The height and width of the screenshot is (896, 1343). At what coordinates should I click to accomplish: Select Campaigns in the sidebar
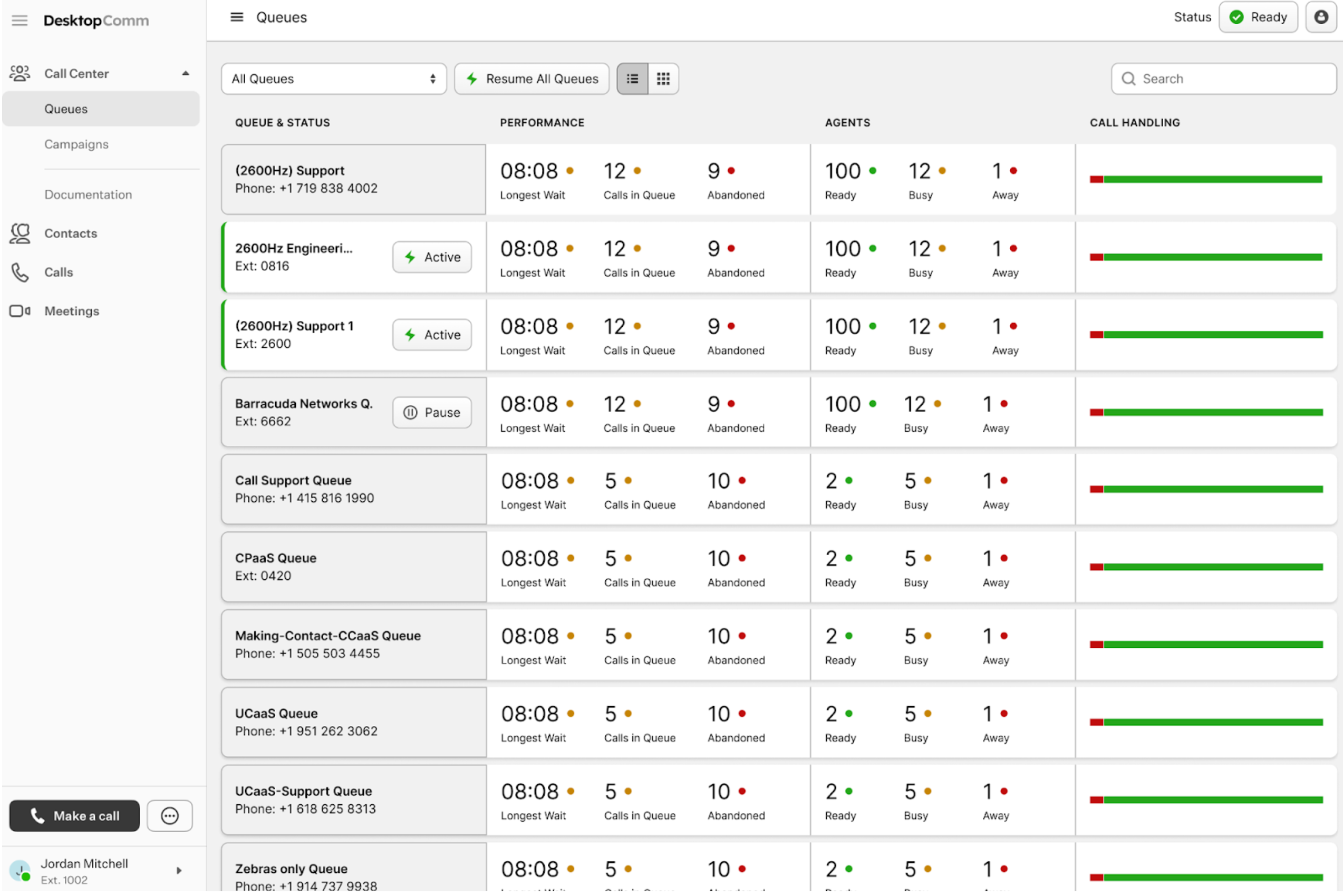[x=76, y=144]
